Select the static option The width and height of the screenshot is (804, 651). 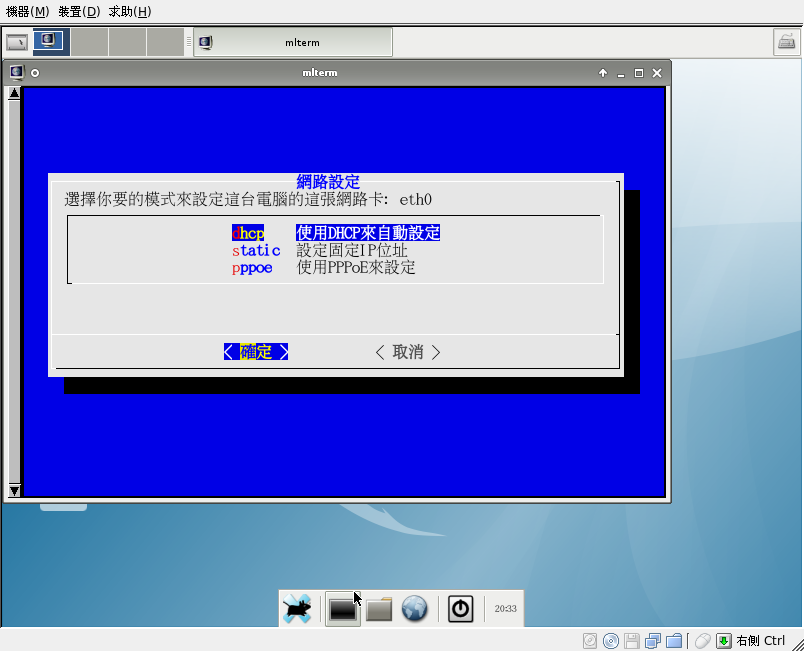click(256, 250)
